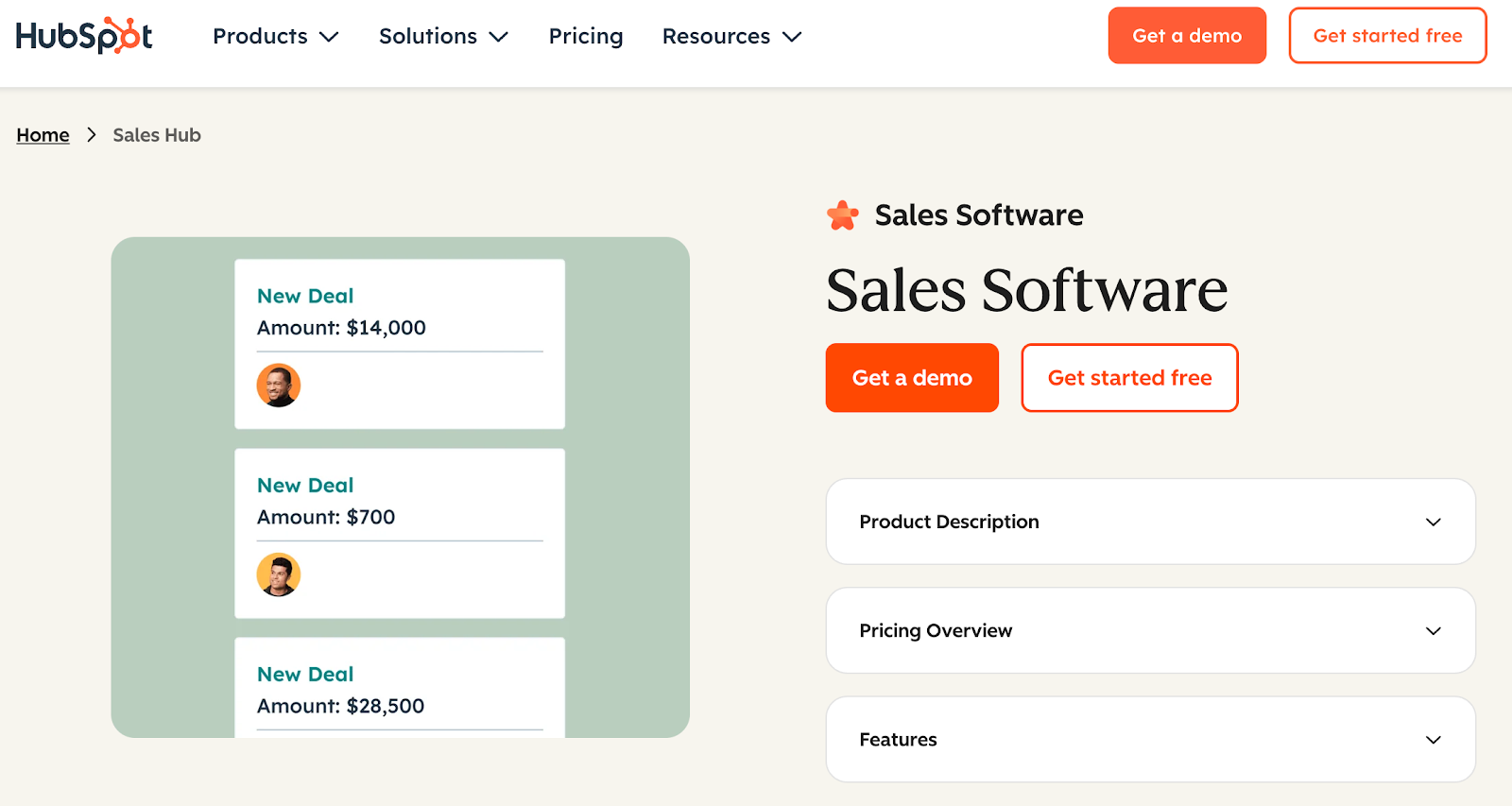Screen dimensions: 1512x806
Task: Click the New Deal title on the $28,500 card
Action: pos(305,674)
